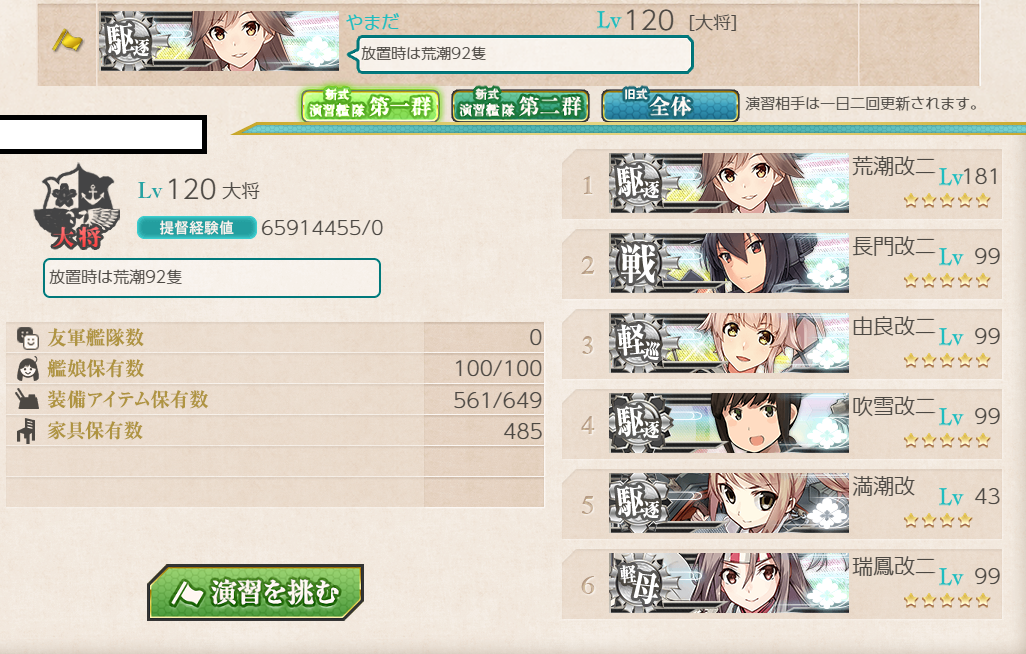The height and width of the screenshot is (654, 1026).
Task: Click the 装備アイテム保有数 equipment icon
Action: pos(27,399)
